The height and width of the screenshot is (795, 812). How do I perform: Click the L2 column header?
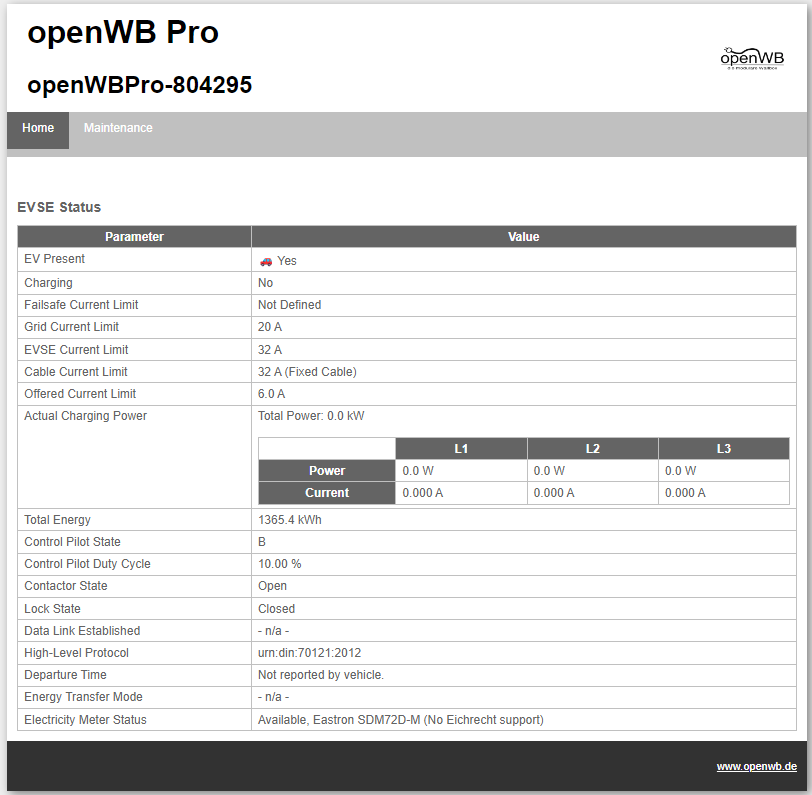[592, 449]
